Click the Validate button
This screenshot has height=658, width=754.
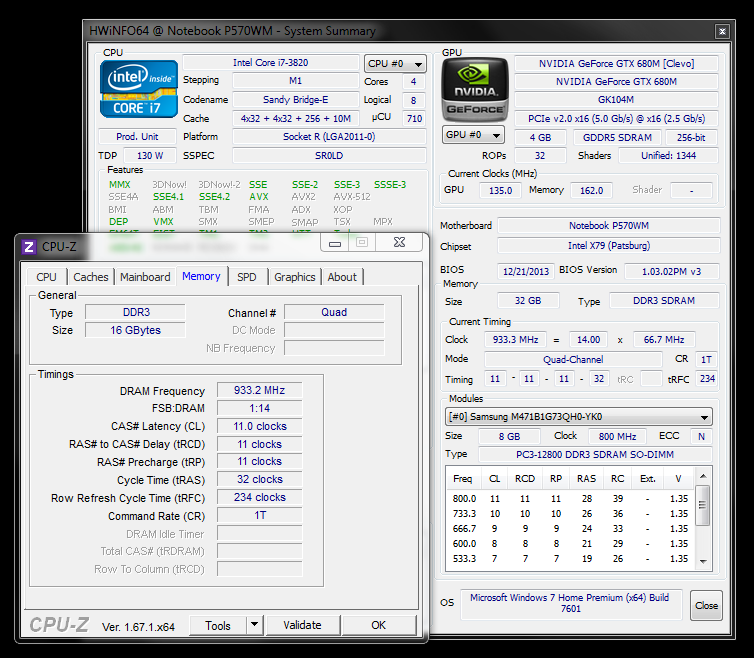tap(302, 625)
